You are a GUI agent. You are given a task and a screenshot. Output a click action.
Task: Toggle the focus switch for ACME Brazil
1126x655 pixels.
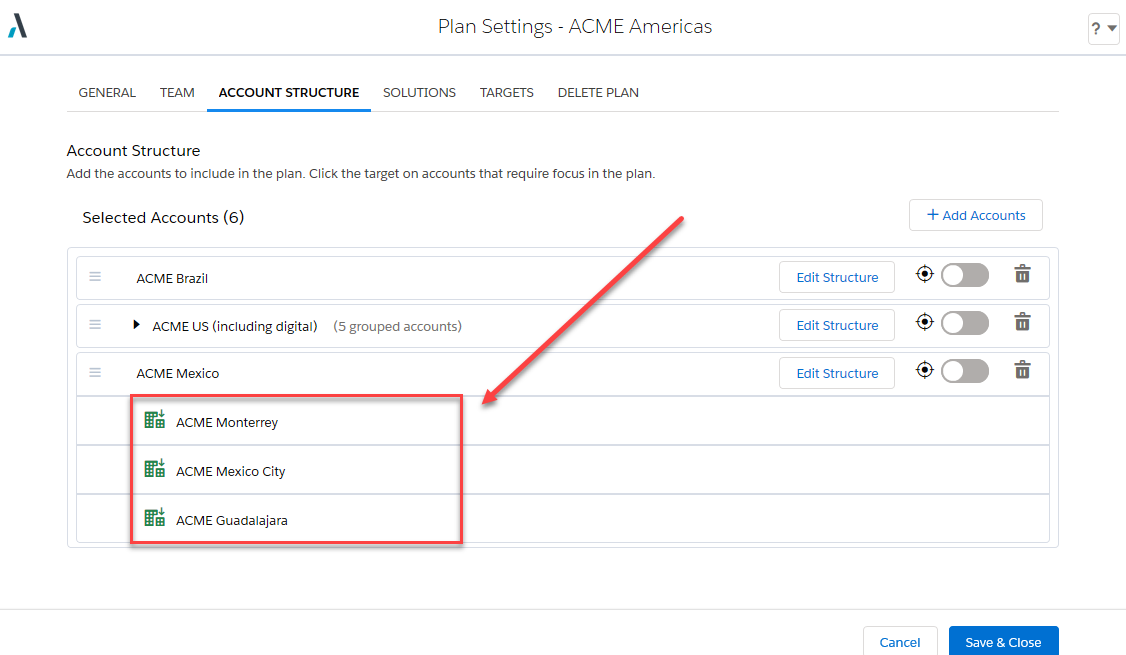tap(964, 275)
